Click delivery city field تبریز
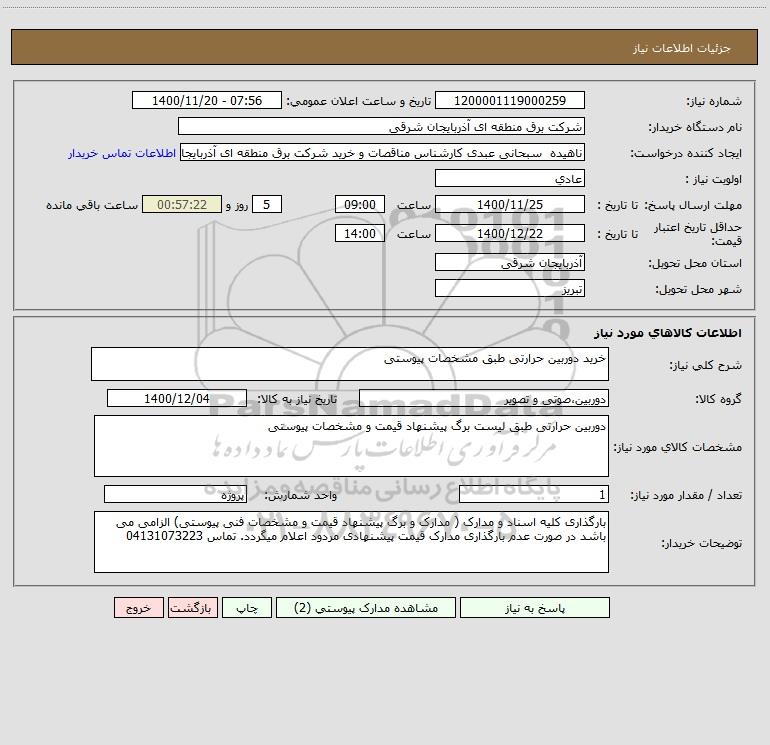Viewport: 770px width, 745px height. [510, 288]
